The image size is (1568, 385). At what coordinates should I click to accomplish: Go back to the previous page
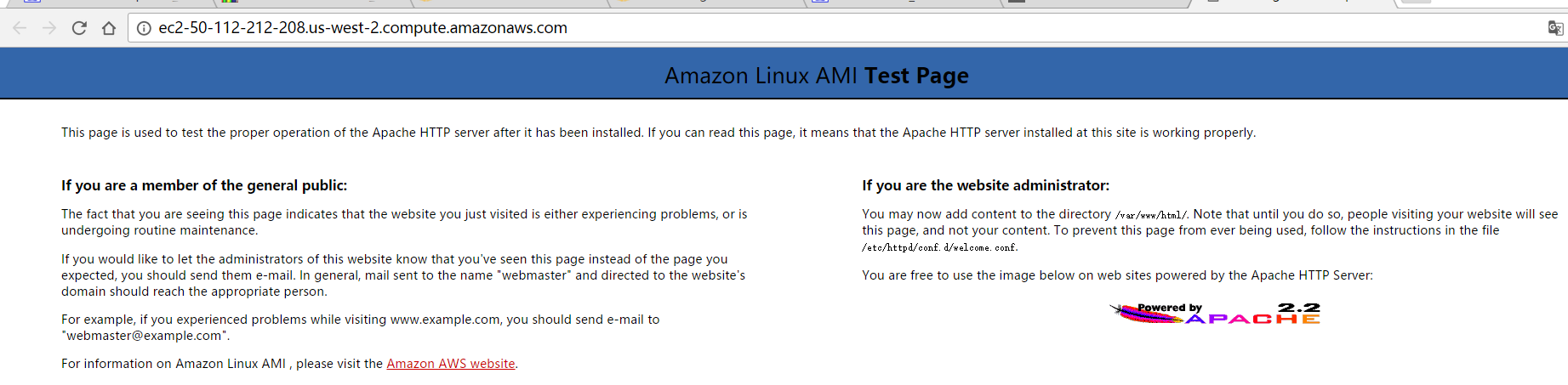tap(20, 28)
